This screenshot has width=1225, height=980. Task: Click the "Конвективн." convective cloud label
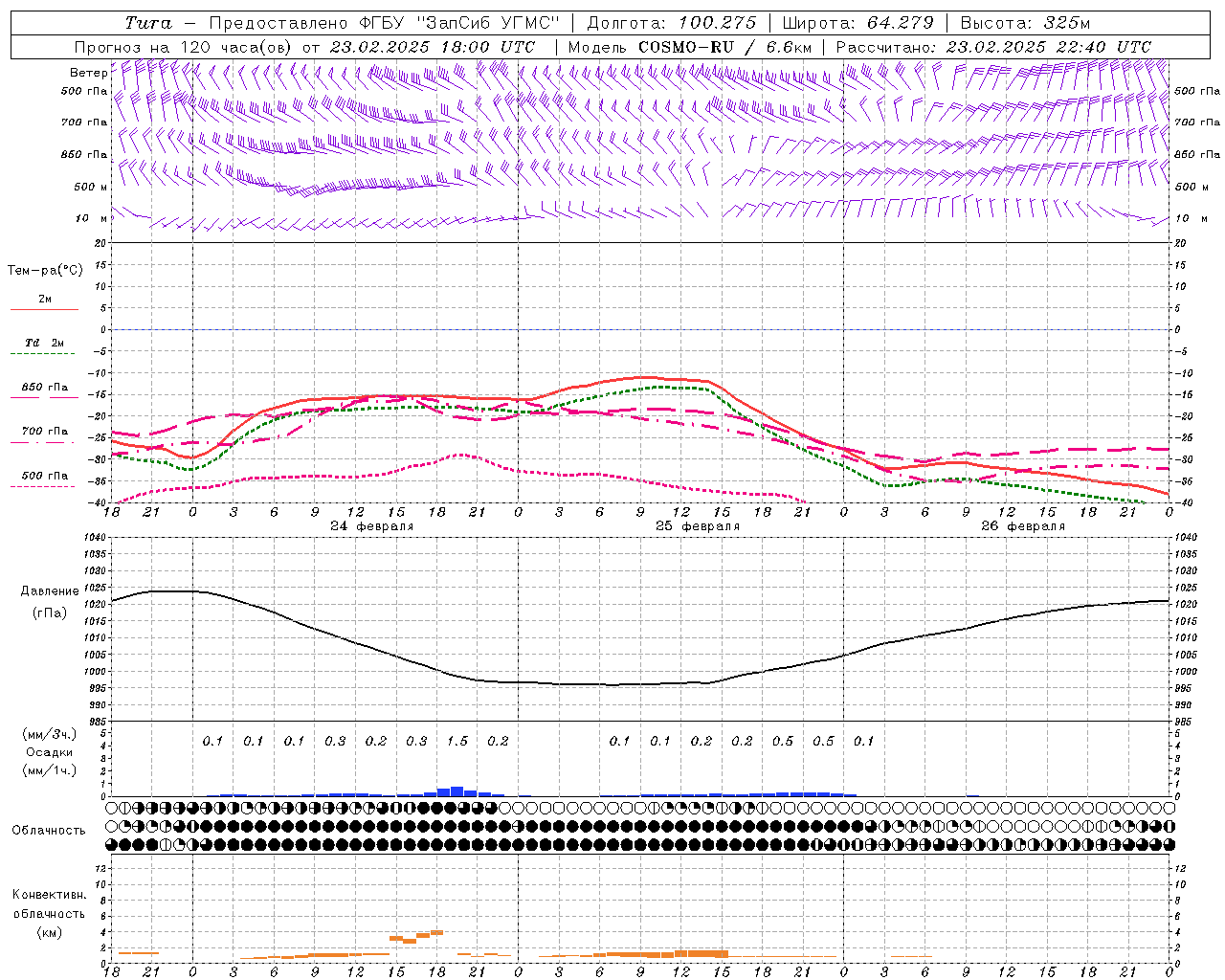coord(50,895)
